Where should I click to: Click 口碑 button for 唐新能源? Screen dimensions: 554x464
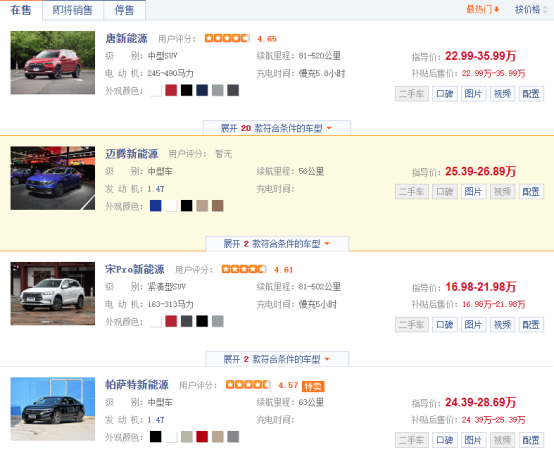click(445, 94)
